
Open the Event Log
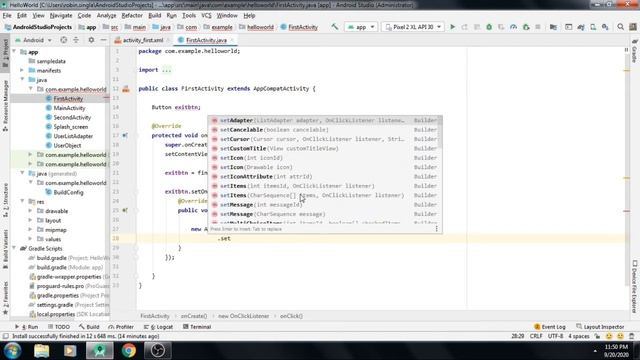(549, 327)
